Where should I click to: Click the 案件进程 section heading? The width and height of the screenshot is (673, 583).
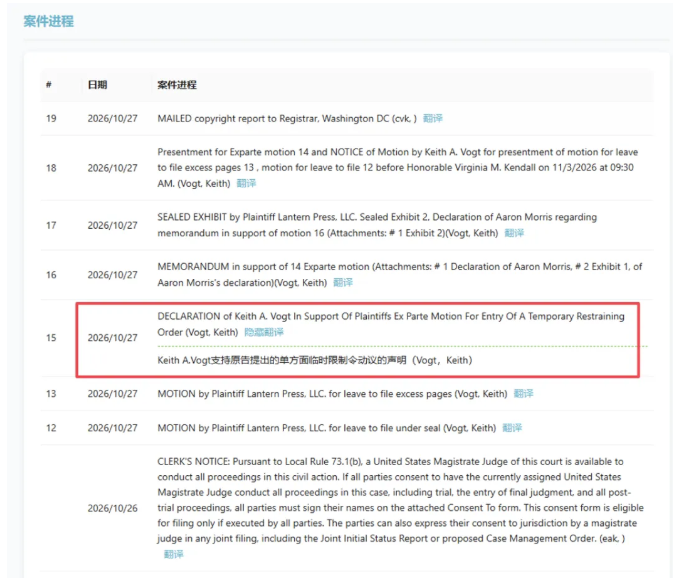(49, 21)
